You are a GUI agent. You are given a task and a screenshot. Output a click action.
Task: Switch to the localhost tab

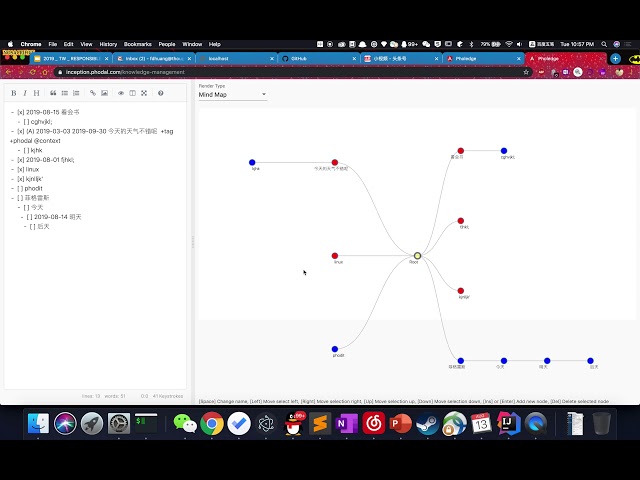[237, 59]
